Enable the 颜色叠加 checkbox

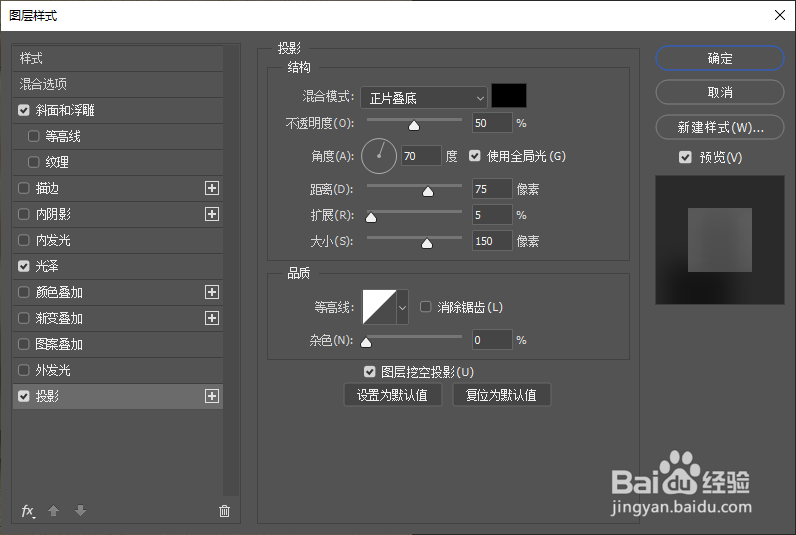click(x=24, y=292)
